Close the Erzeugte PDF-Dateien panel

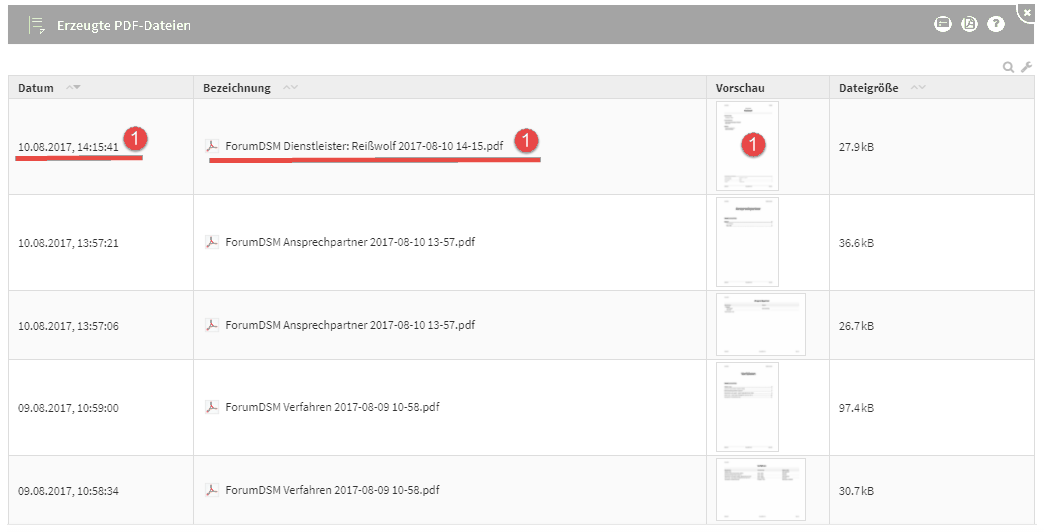1027,12
